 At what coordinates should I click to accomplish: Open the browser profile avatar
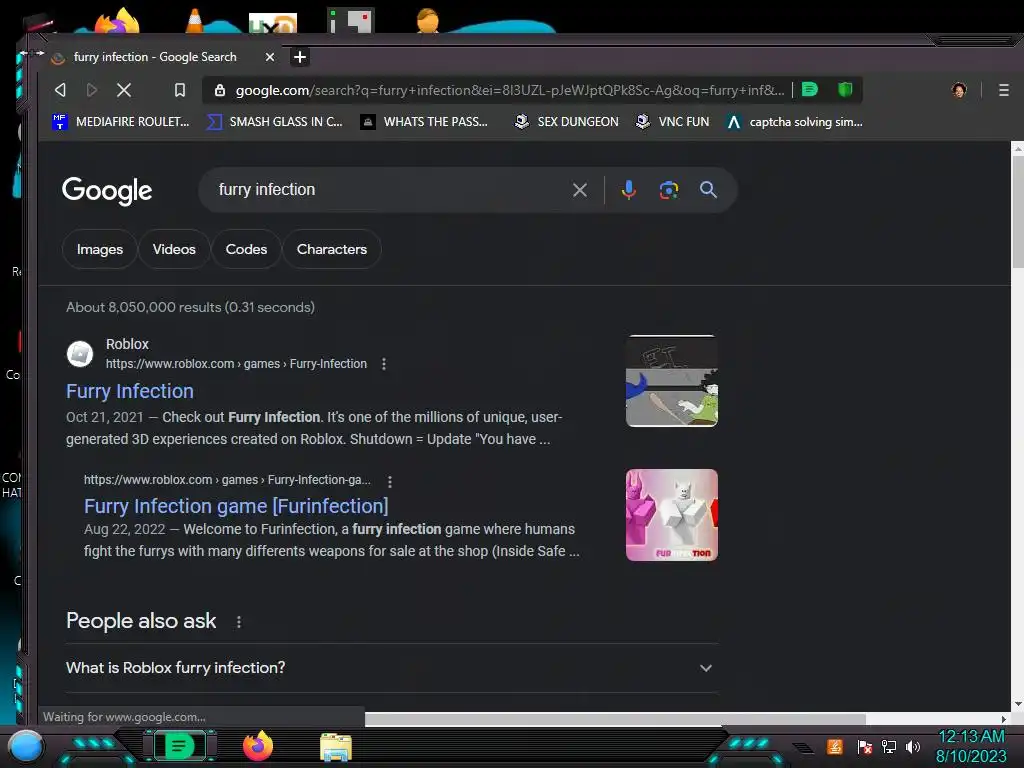[x=959, y=90]
